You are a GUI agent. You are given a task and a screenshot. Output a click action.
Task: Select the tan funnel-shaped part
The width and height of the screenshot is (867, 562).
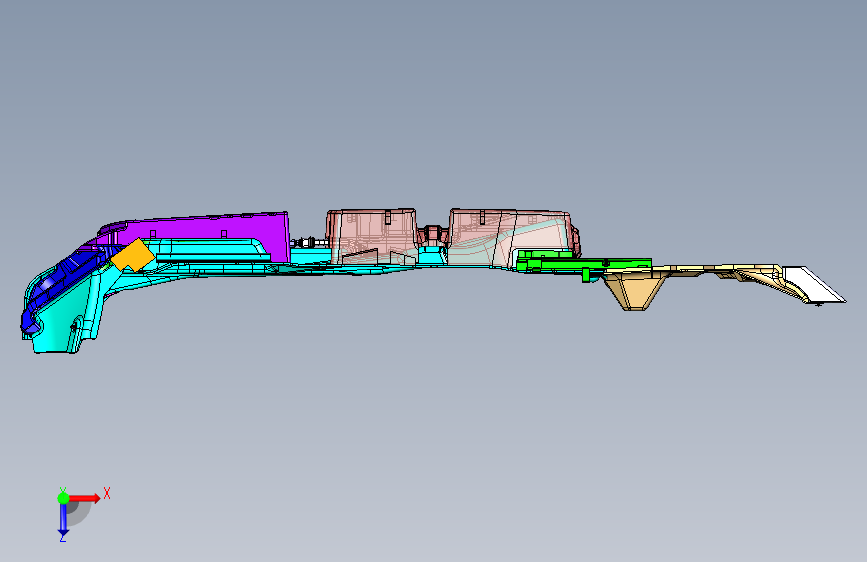point(635,289)
